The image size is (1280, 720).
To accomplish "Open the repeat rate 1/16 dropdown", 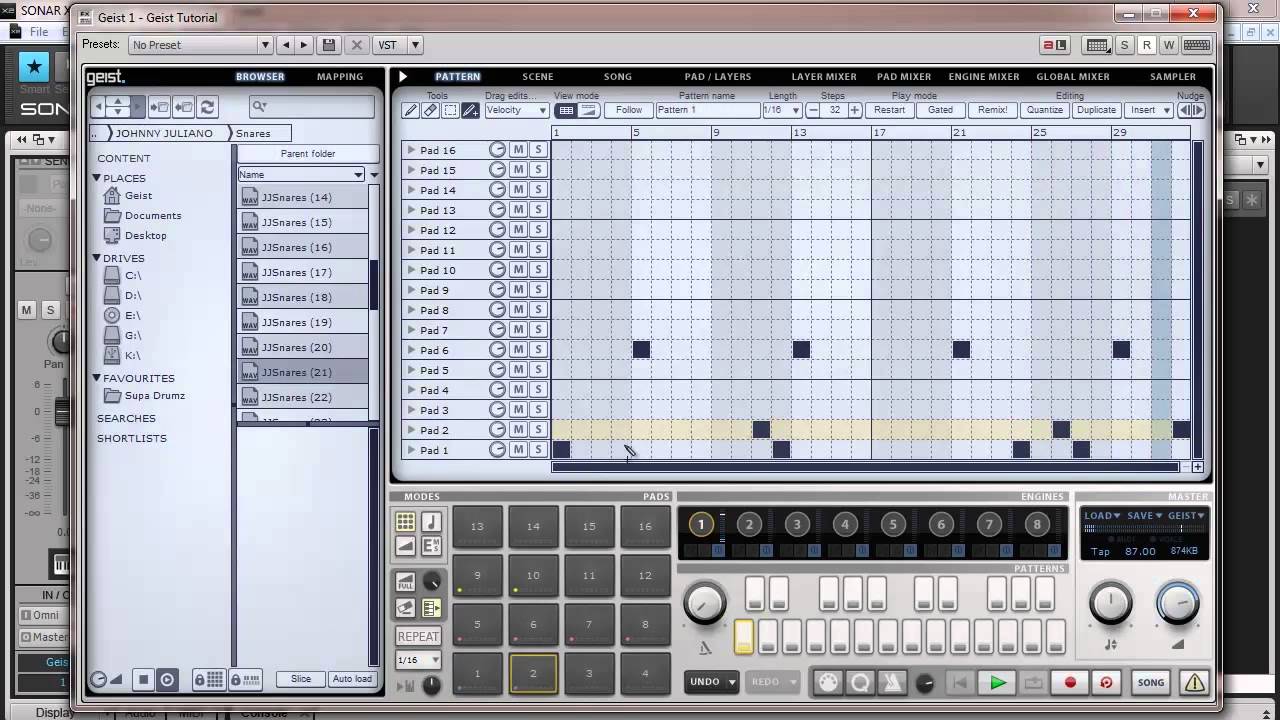I will (418, 660).
